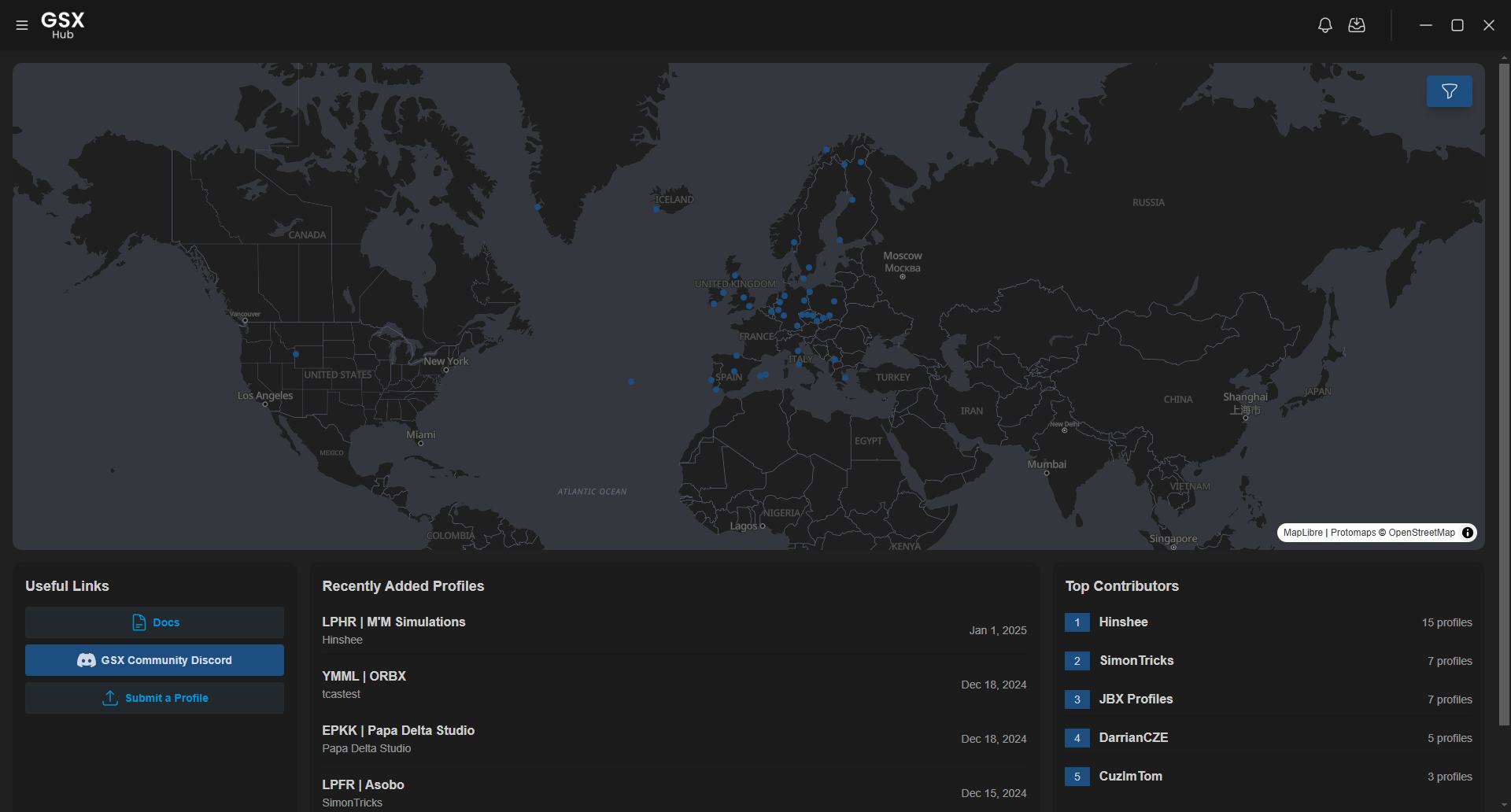Image resolution: width=1511 pixels, height=812 pixels.
Task: Open JBX Profiles contributor entry
Action: click(1136, 699)
